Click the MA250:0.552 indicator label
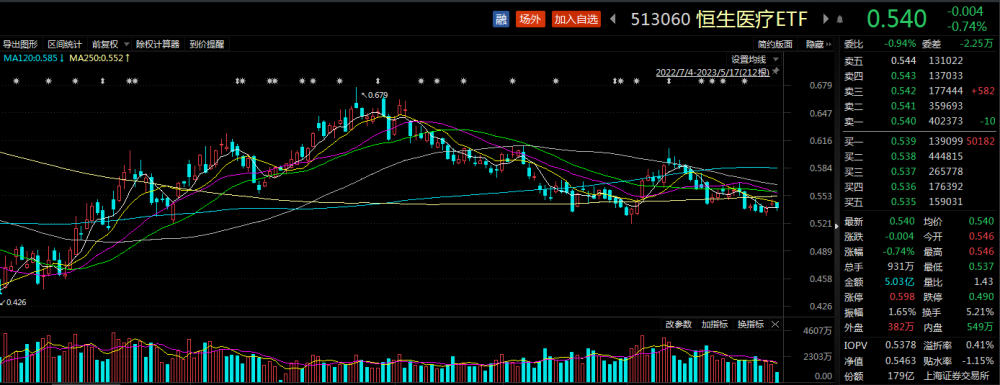The width and height of the screenshot is (1000, 385). [99, 58]
